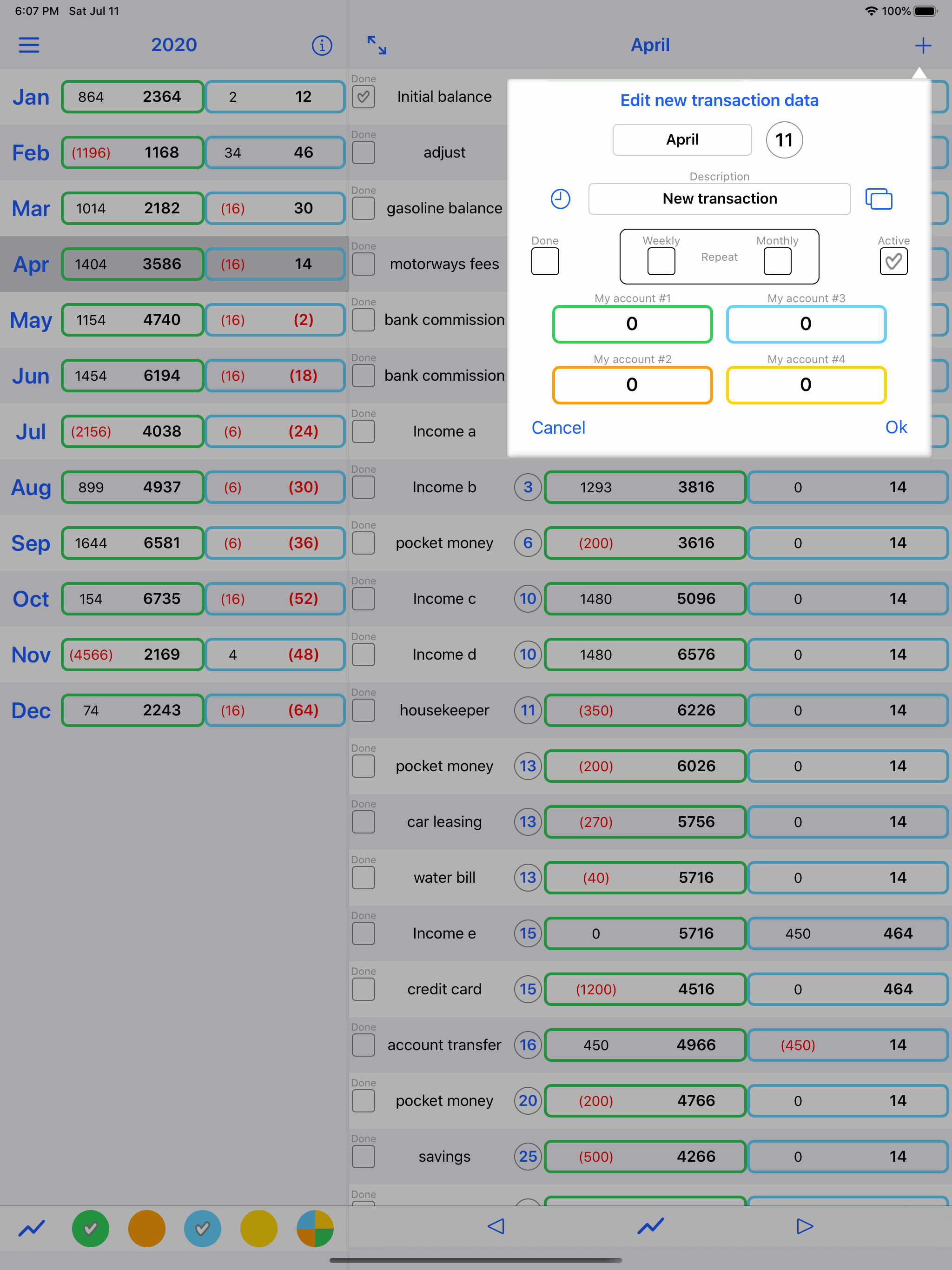
Task: Click the expand arrows icon
Action: [377, 45]
